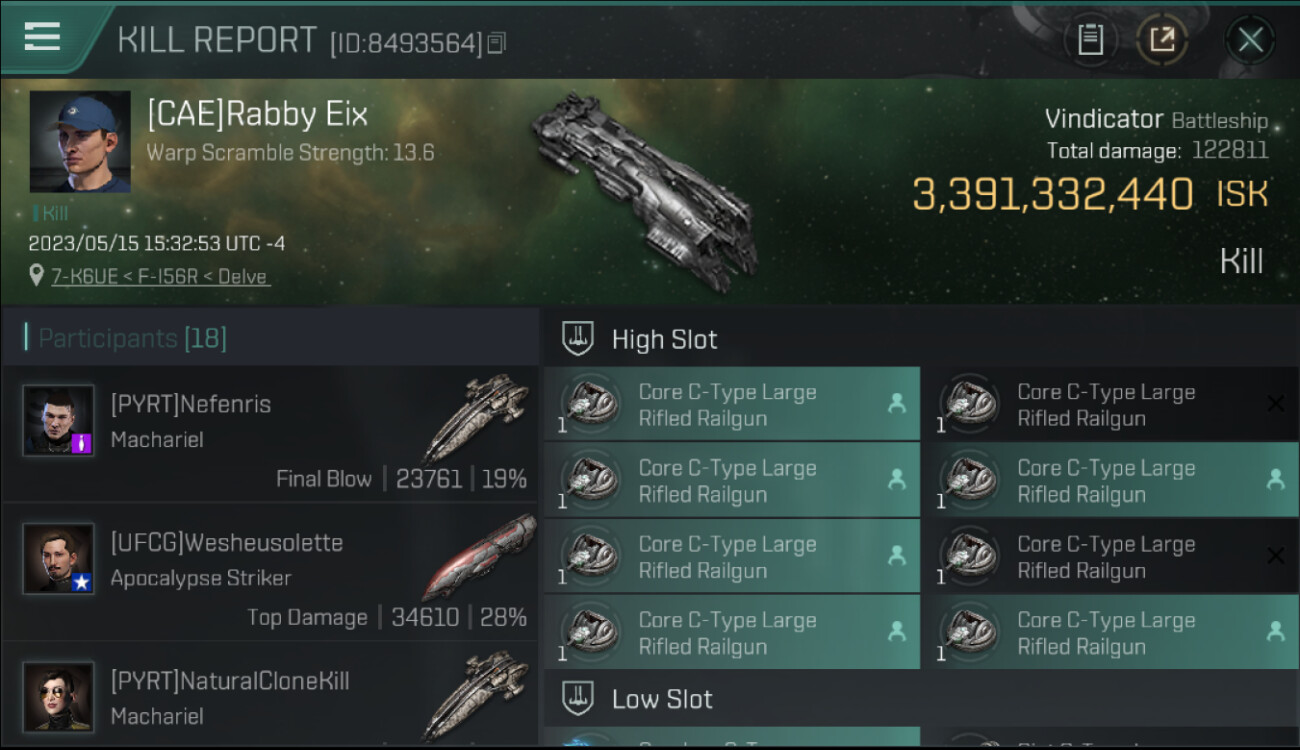
Task: Open Rabby Eix character portrait
Action: point(80,141)
